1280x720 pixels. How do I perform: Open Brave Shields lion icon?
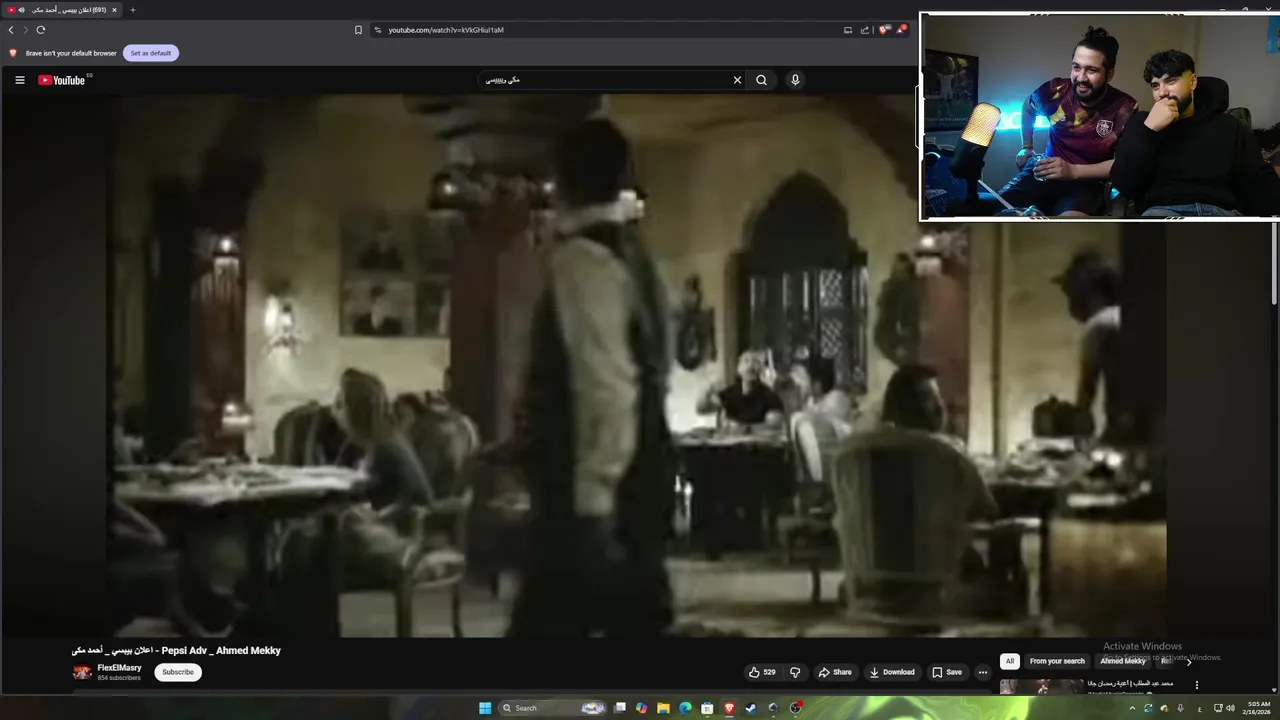[x=884, y=30]
